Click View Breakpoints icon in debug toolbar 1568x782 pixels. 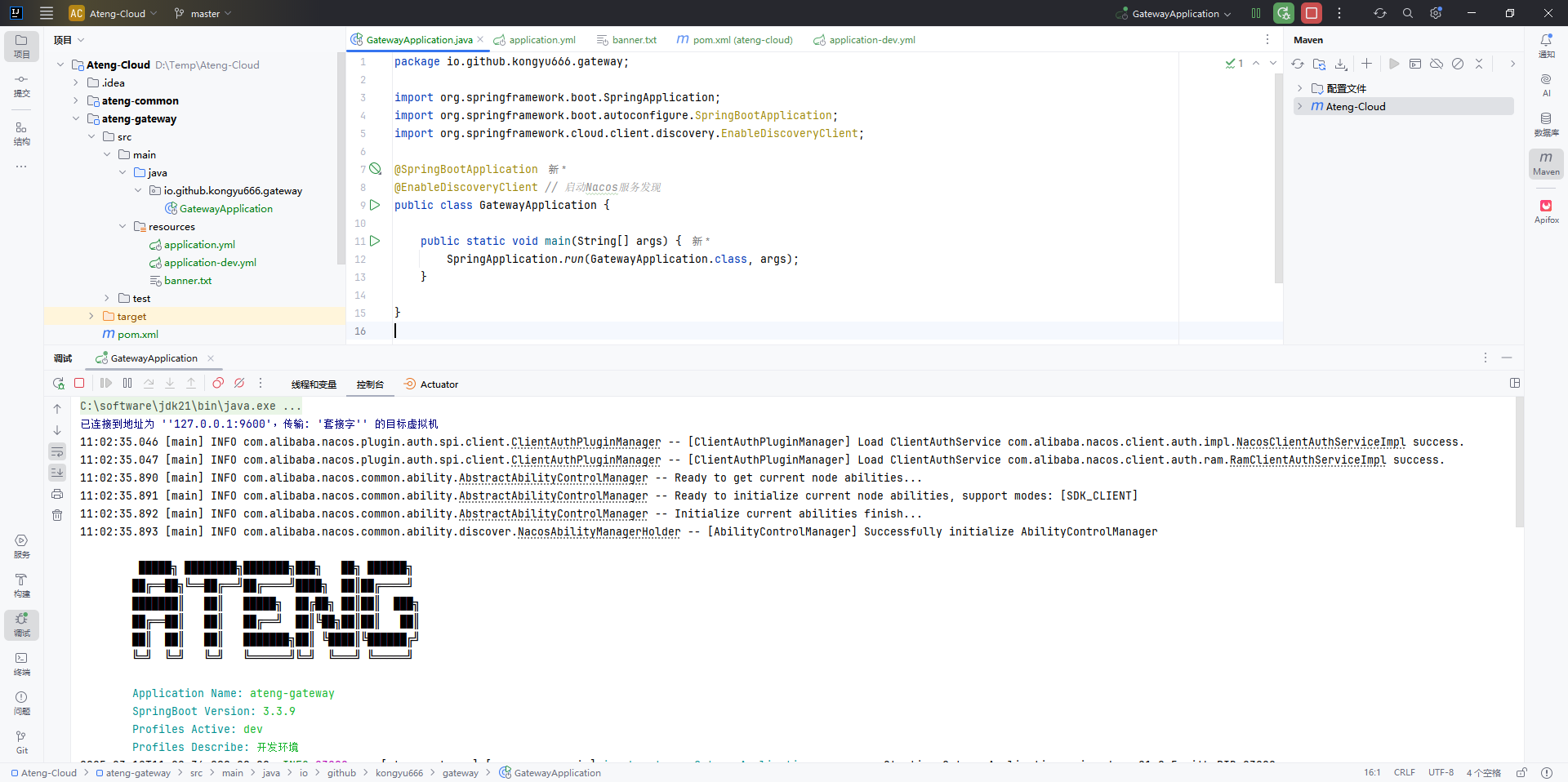(218, 383)
